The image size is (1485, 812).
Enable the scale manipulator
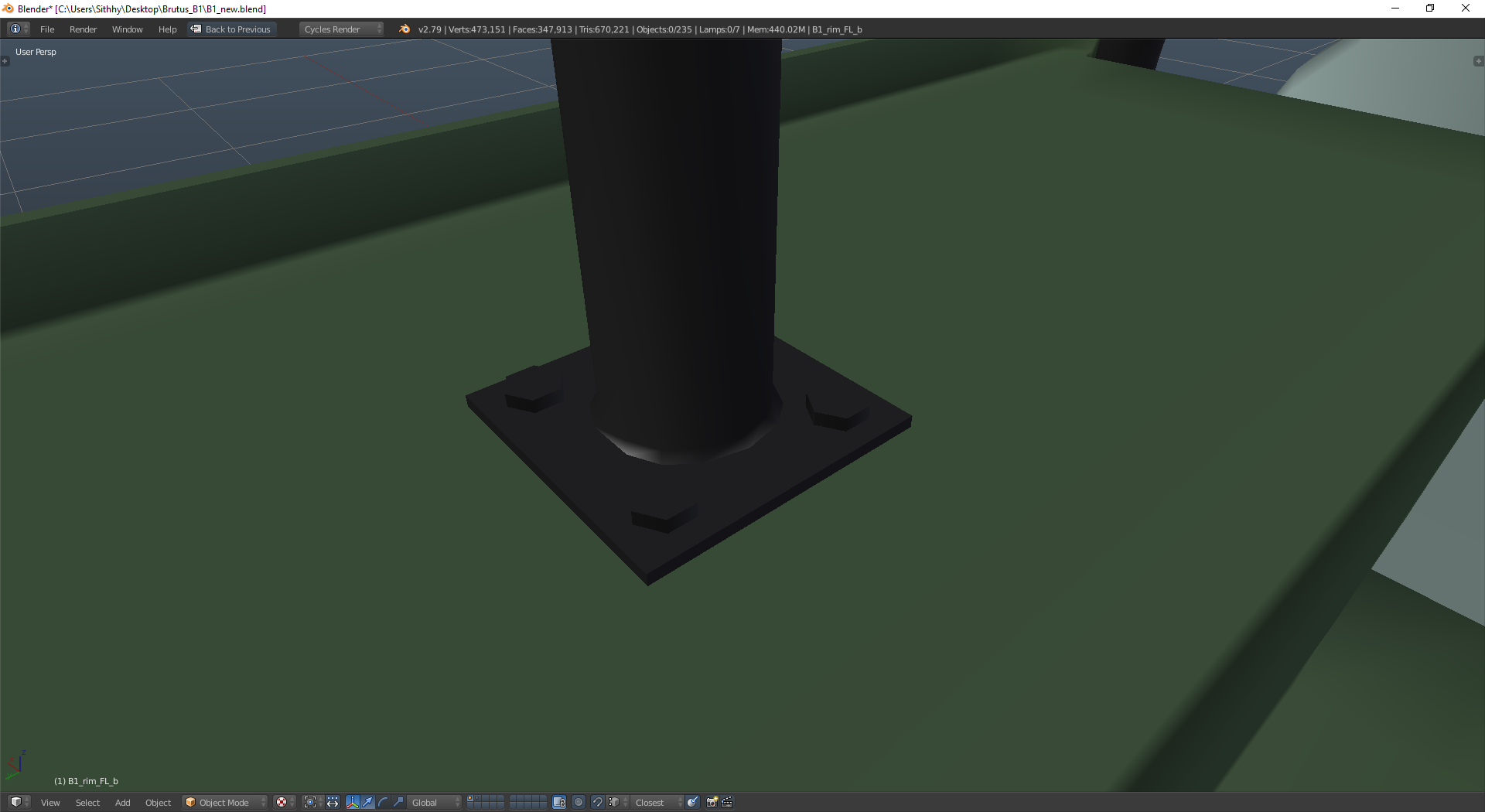[398, 803]
